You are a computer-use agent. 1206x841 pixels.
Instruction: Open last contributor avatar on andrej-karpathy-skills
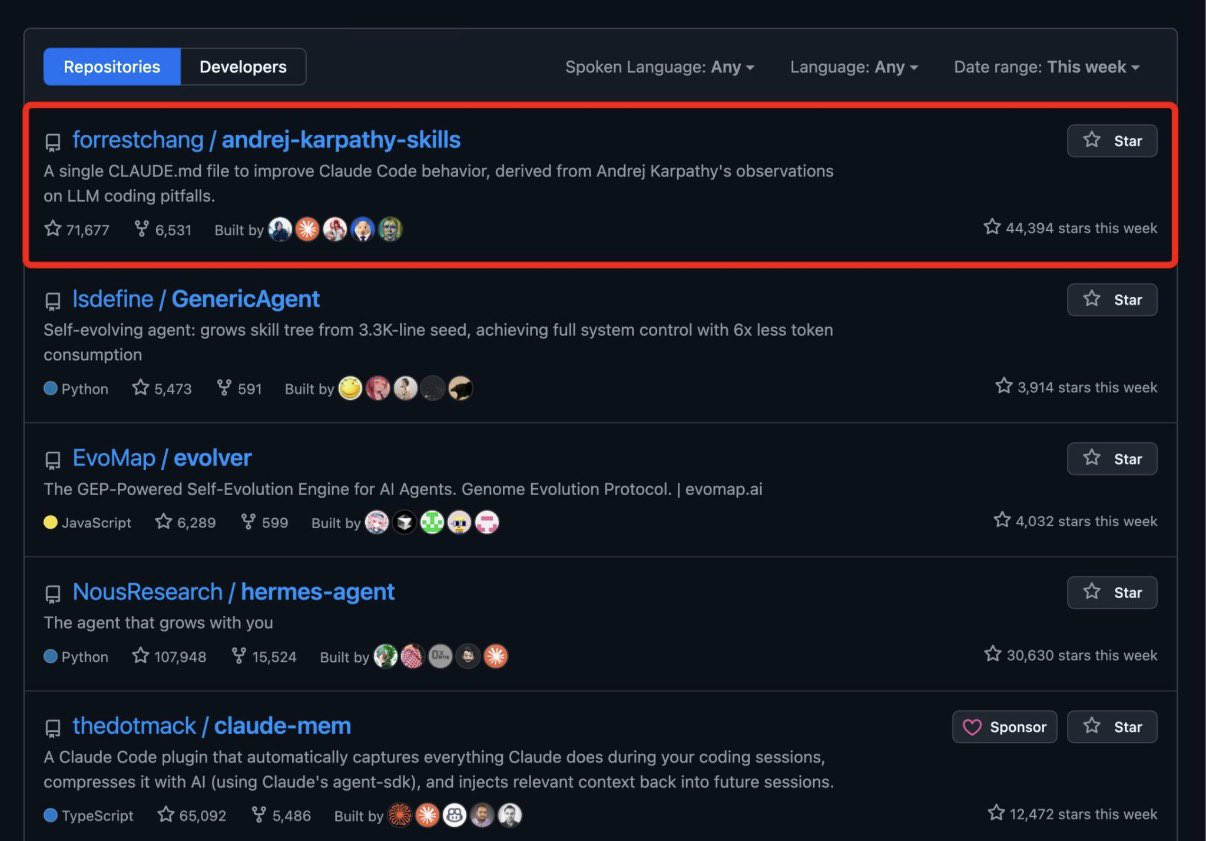(390, 230)
